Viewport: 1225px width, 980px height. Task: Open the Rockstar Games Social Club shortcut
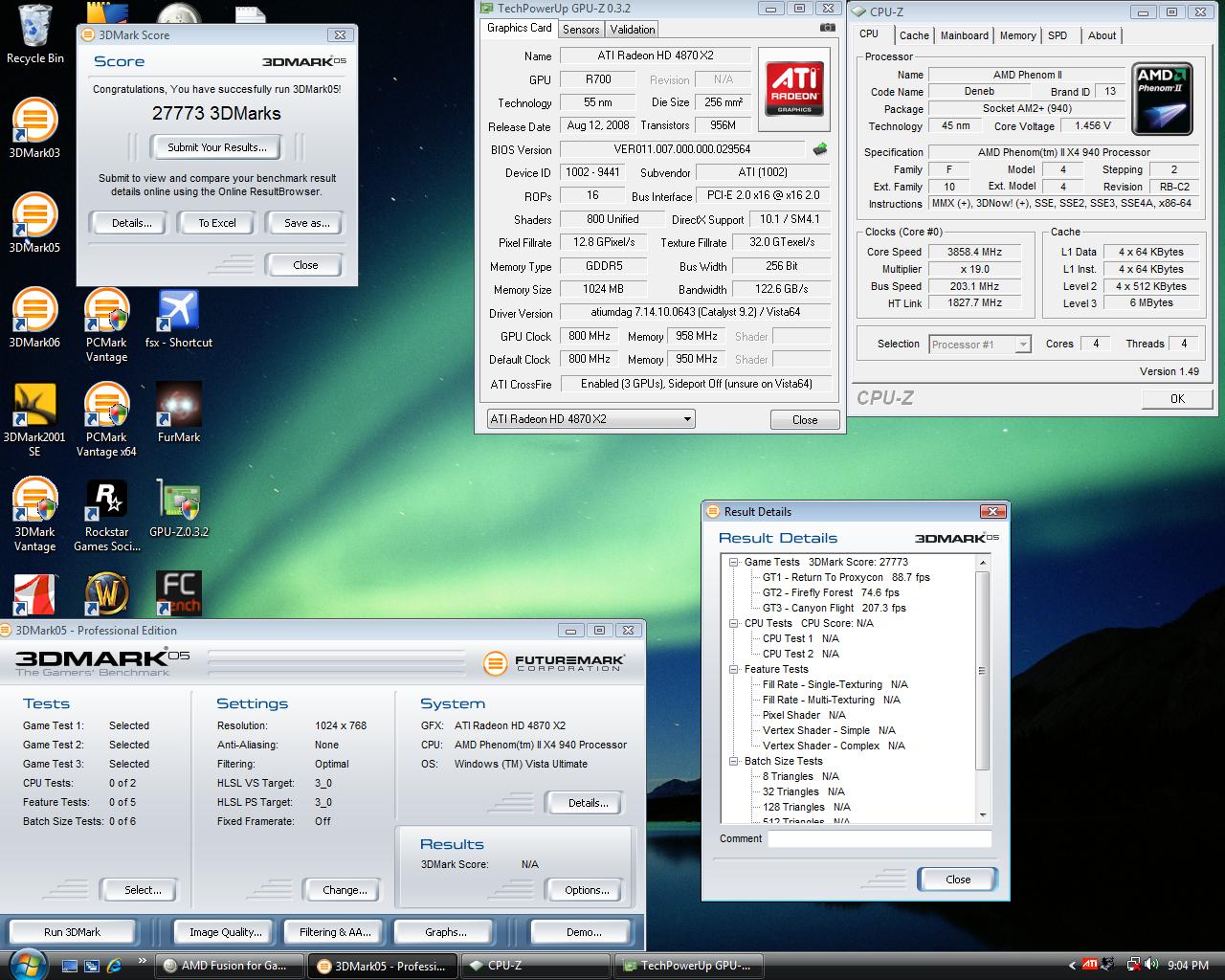(x=106, y=515)
